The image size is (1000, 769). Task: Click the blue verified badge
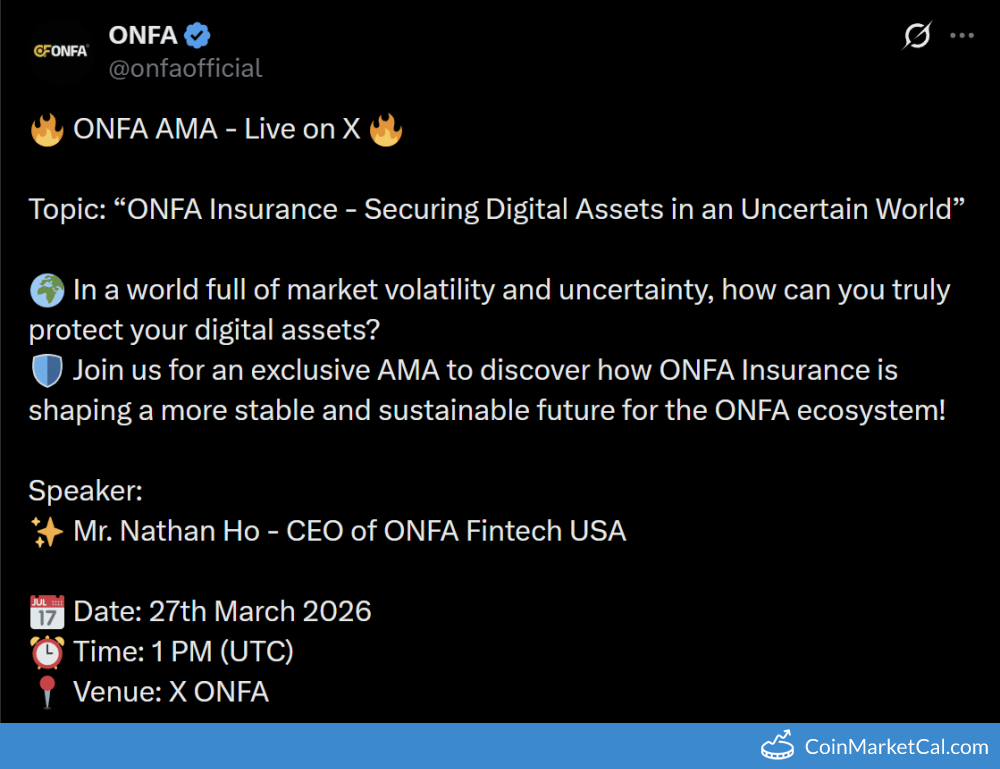coord(198,36)
